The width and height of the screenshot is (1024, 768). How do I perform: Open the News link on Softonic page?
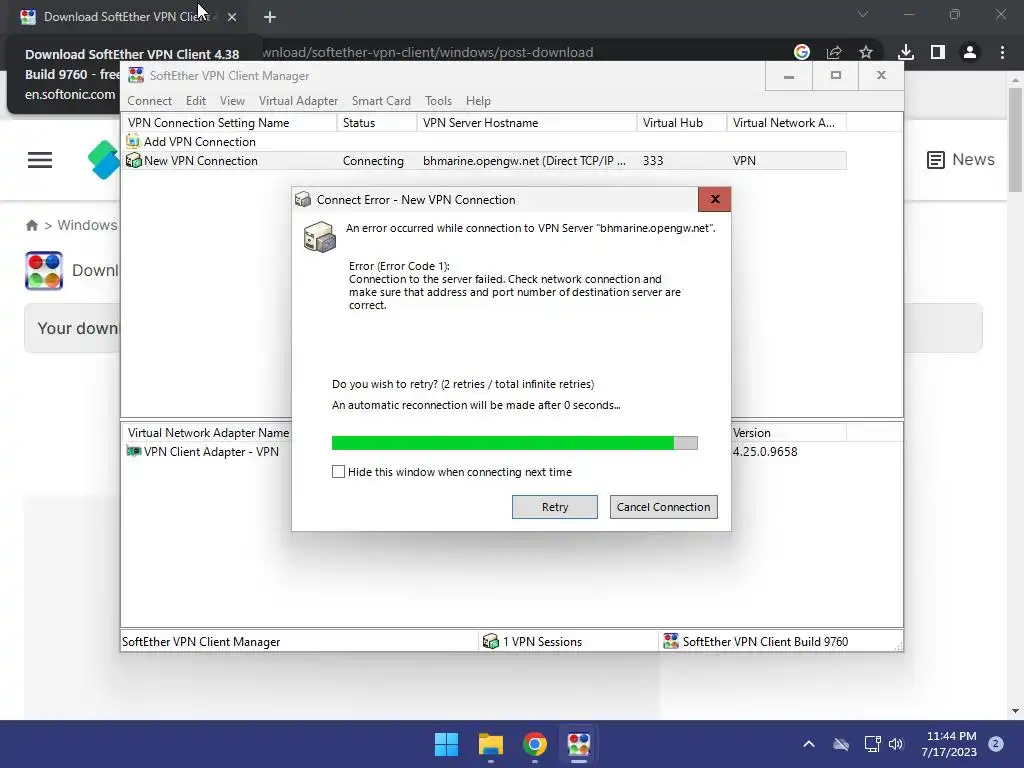(x=961, y=159)
